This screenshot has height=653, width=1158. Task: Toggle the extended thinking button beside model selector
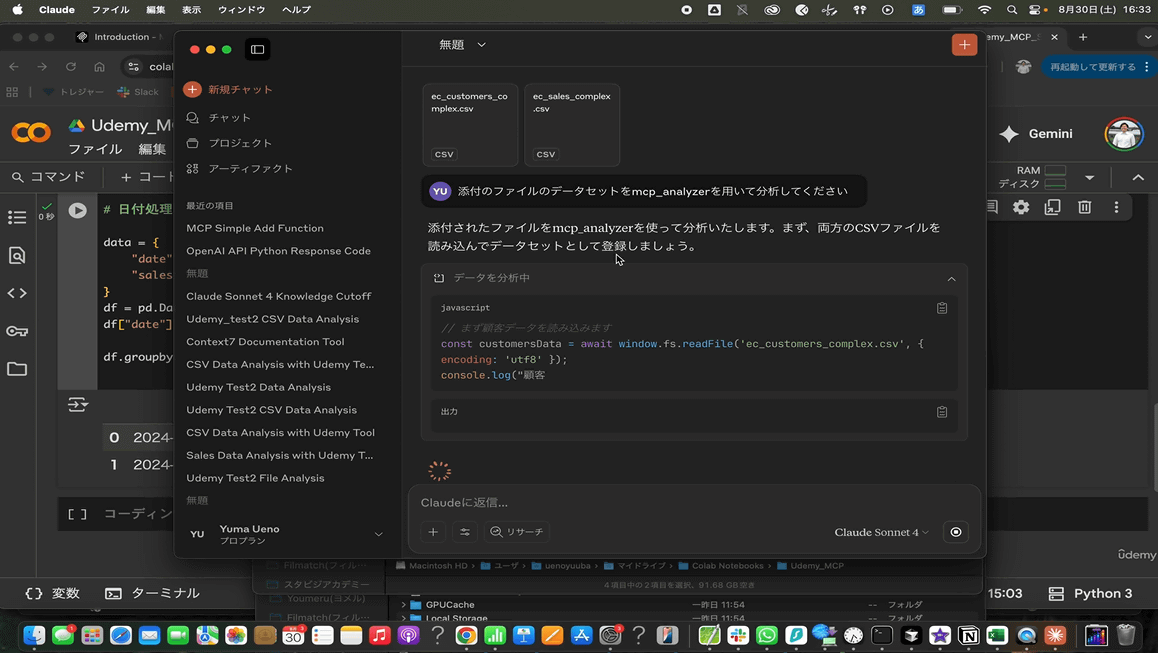[955, 532]
